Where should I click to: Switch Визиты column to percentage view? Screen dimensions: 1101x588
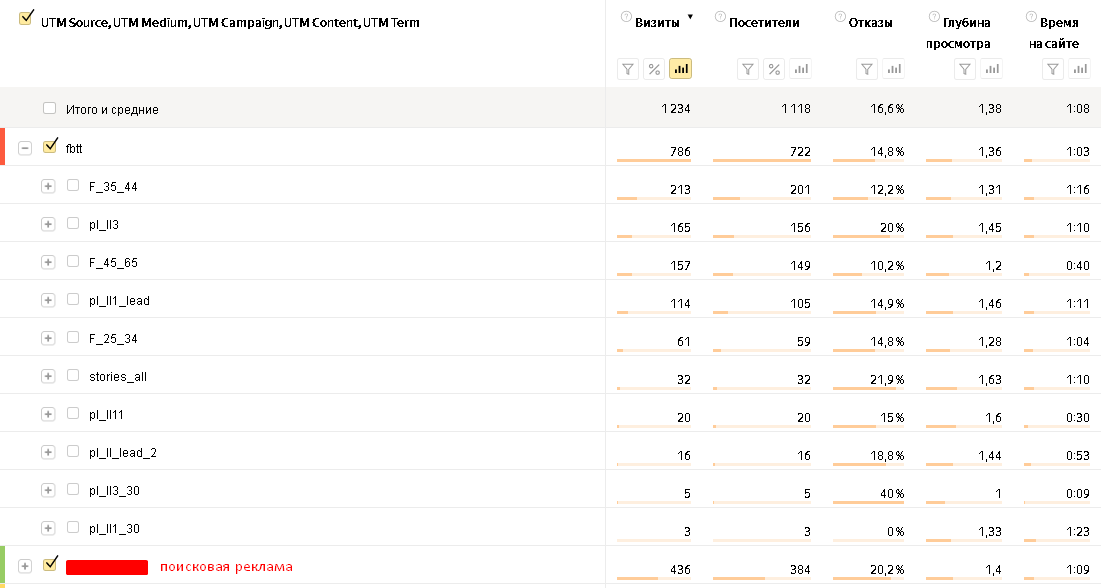coord(654,69)
